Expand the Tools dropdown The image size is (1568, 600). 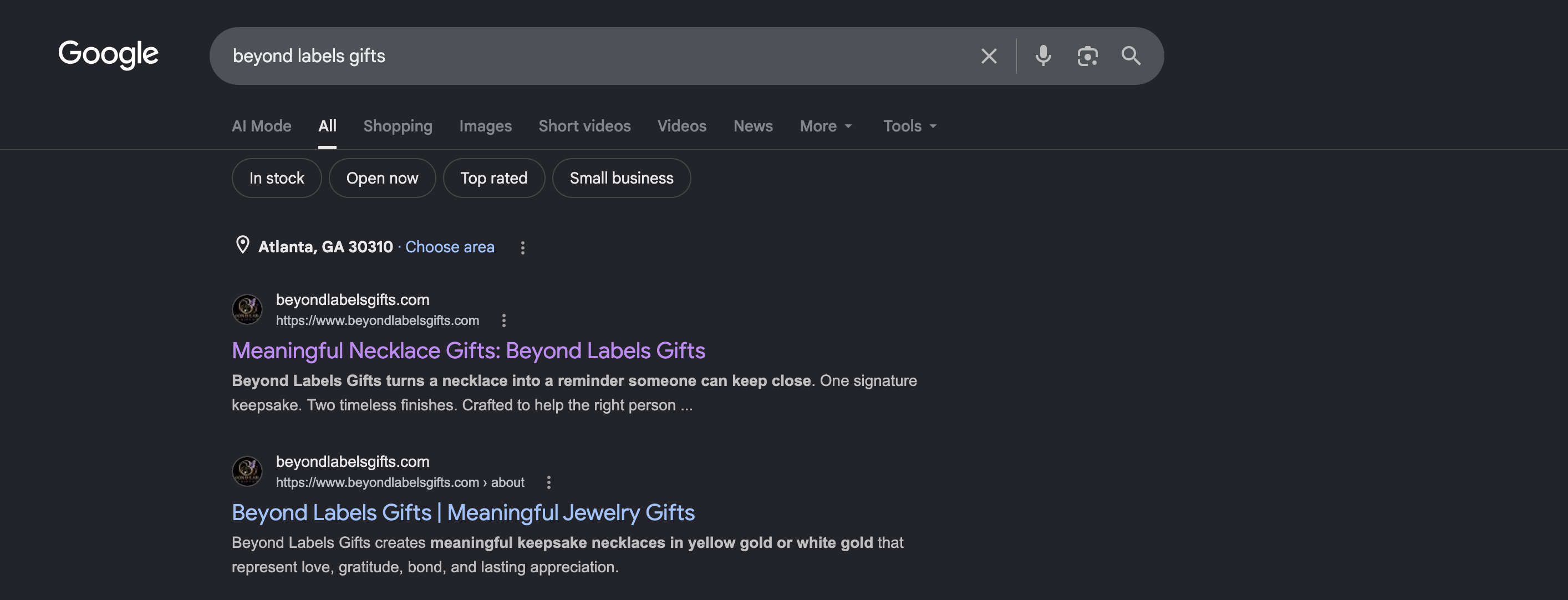pyautogui.click(x=909, y=126)
